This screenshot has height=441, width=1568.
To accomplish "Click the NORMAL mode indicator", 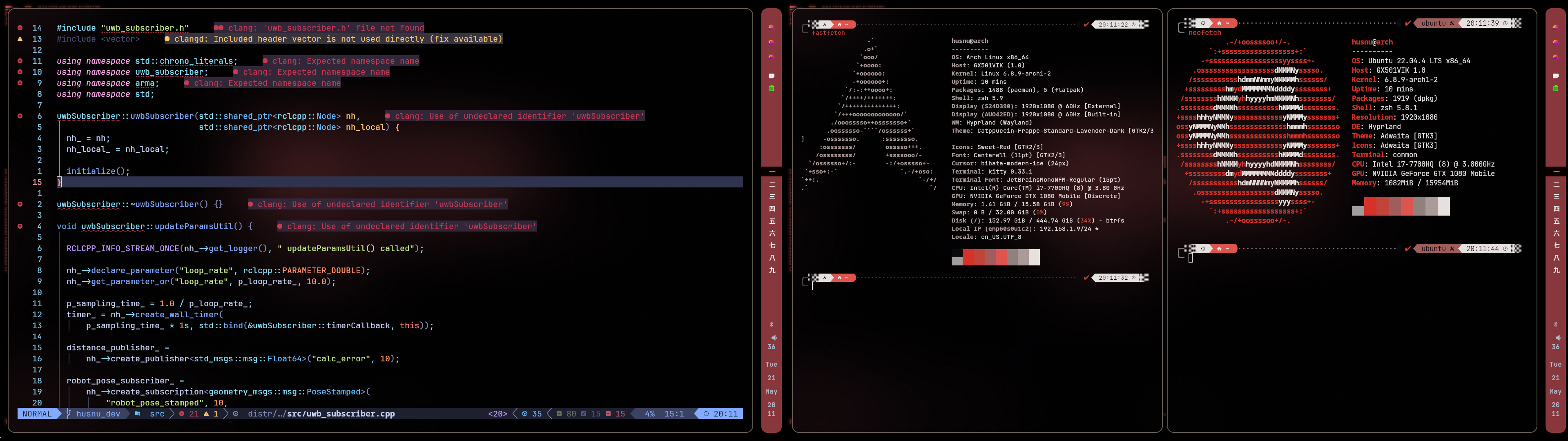I will pyautogui.click(x=37, y=414).
